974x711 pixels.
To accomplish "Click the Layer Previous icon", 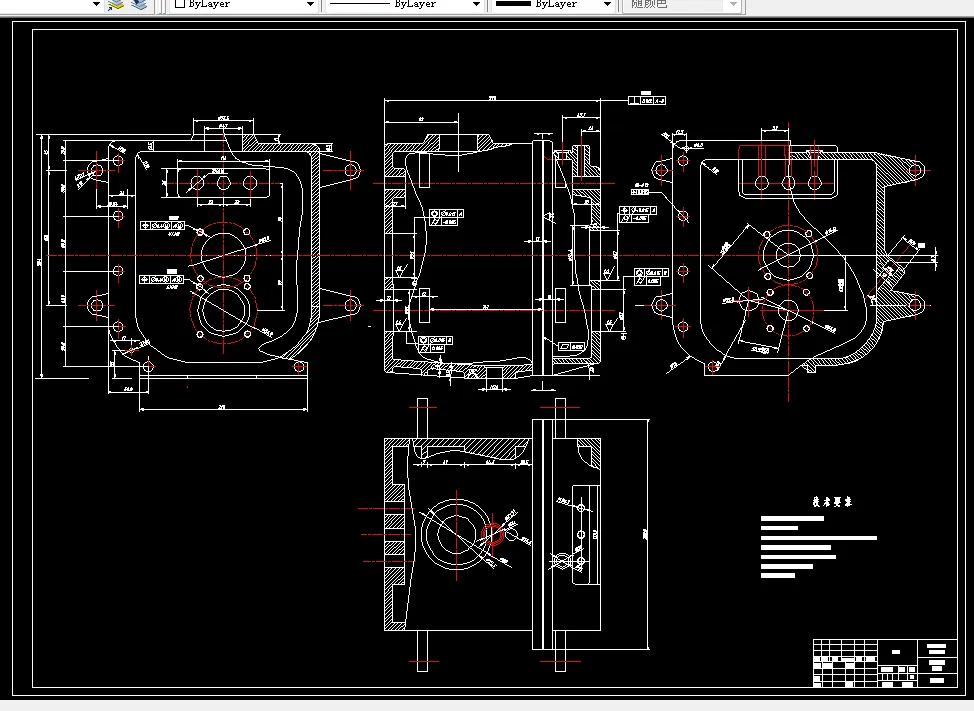I will pos(139,5).
